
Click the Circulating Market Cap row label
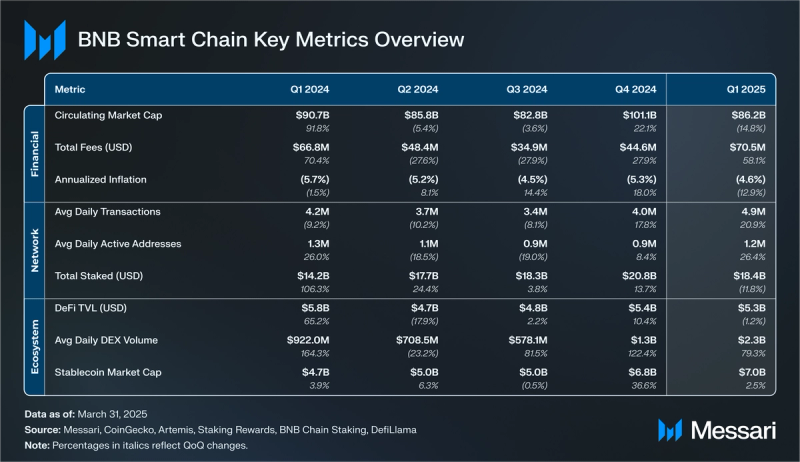click(x=108, y=115)
